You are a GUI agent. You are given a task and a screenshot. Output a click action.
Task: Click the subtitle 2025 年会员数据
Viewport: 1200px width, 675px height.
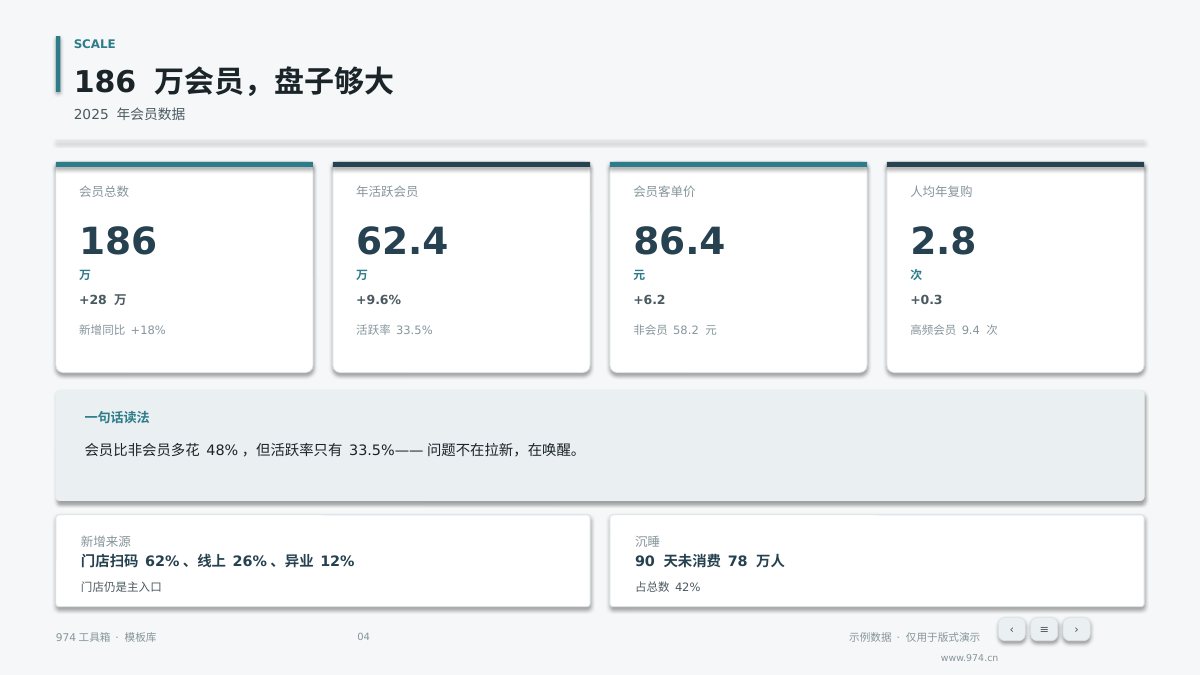[130, 114]
